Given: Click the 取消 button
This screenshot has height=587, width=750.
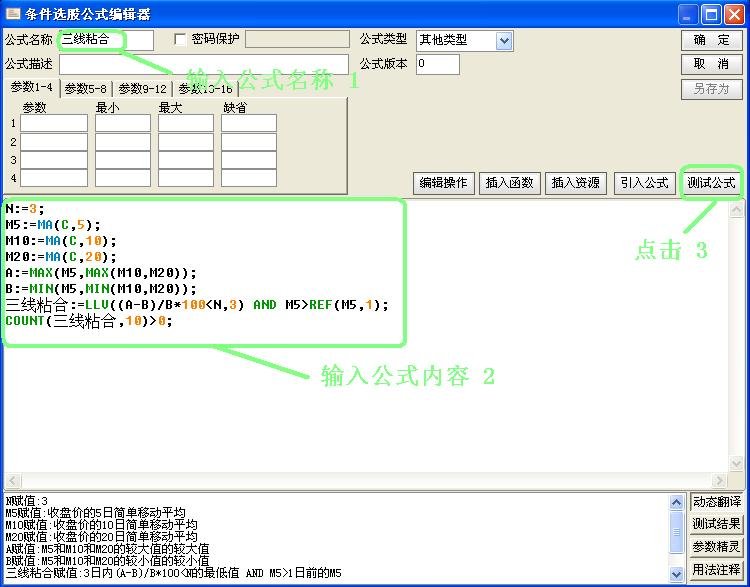Looking at the screenshot, I should pyautogui.click(x=711, y=64).
